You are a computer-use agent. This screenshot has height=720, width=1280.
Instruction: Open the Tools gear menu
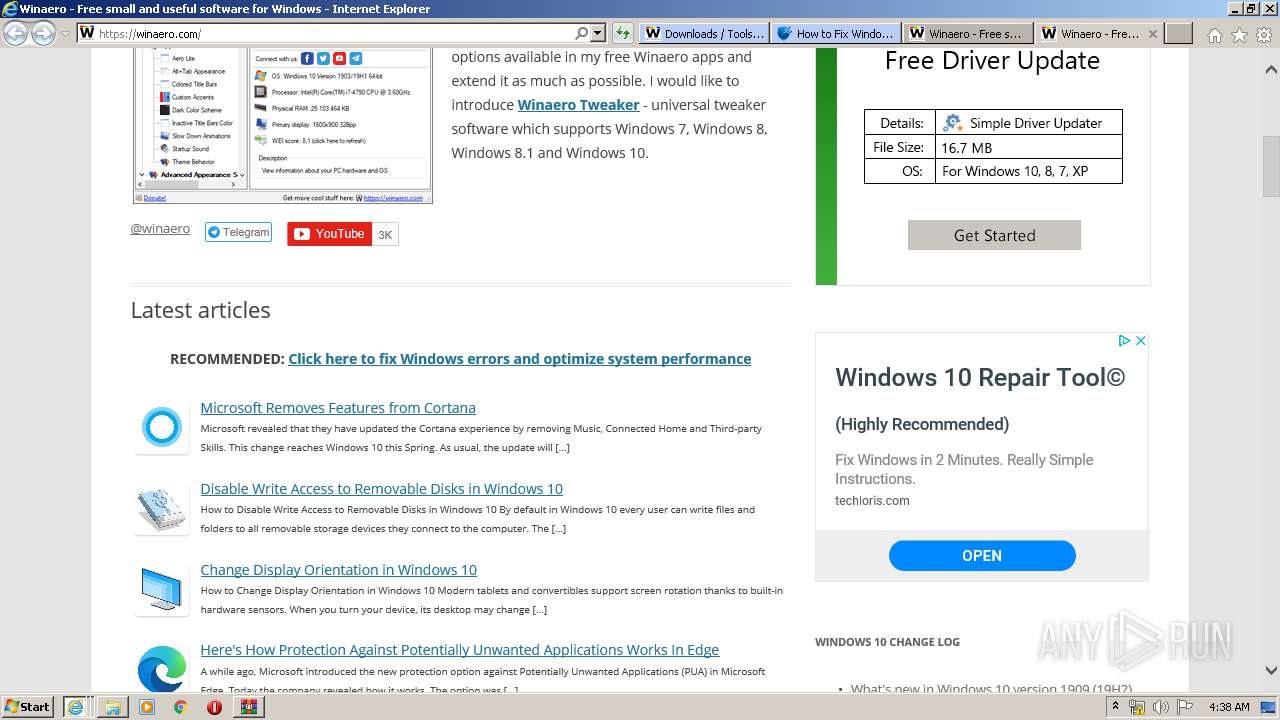tap(1264, 35)
